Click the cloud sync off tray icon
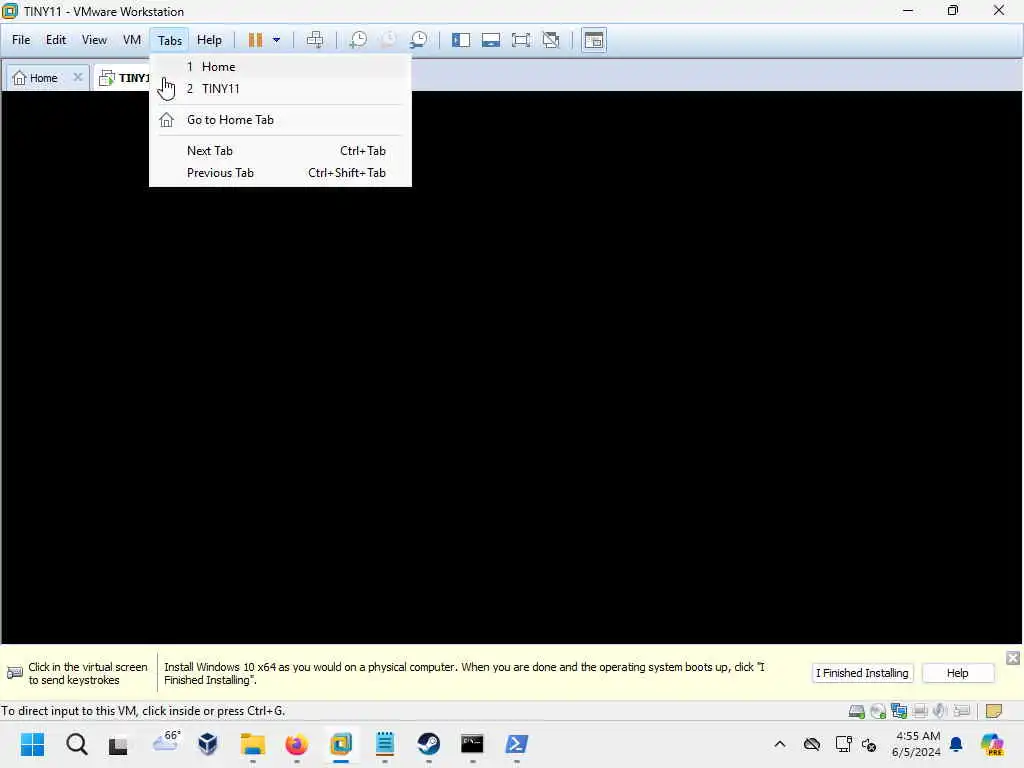The width and height of the screenshot is (1024, 768). click(812, 744)
